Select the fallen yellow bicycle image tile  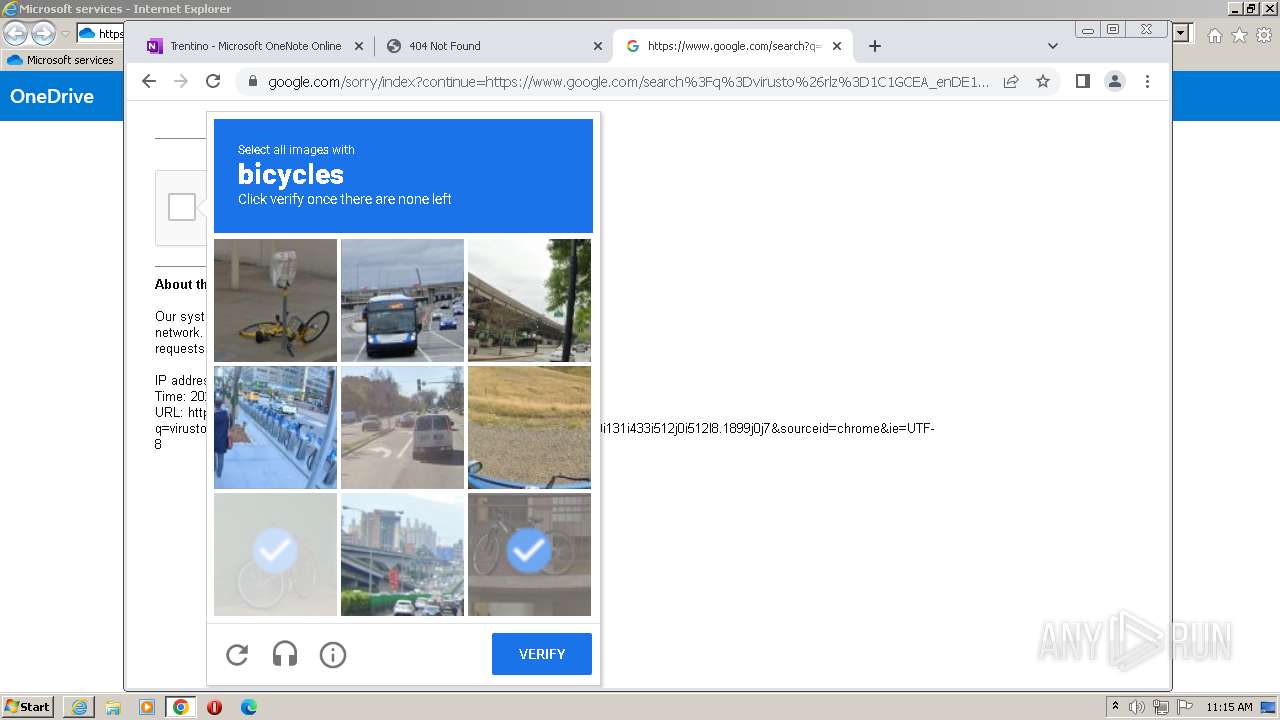pos(275,300)
